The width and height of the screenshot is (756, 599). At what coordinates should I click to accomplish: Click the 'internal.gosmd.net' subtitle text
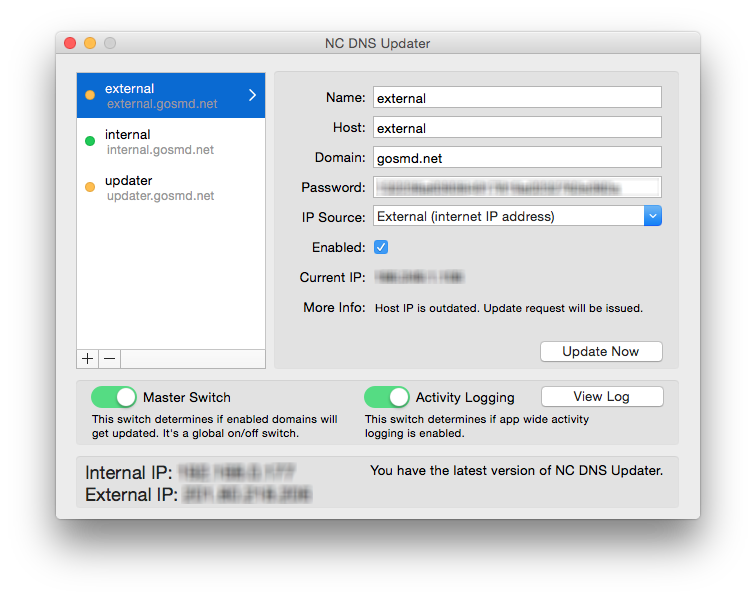[160, 150]
